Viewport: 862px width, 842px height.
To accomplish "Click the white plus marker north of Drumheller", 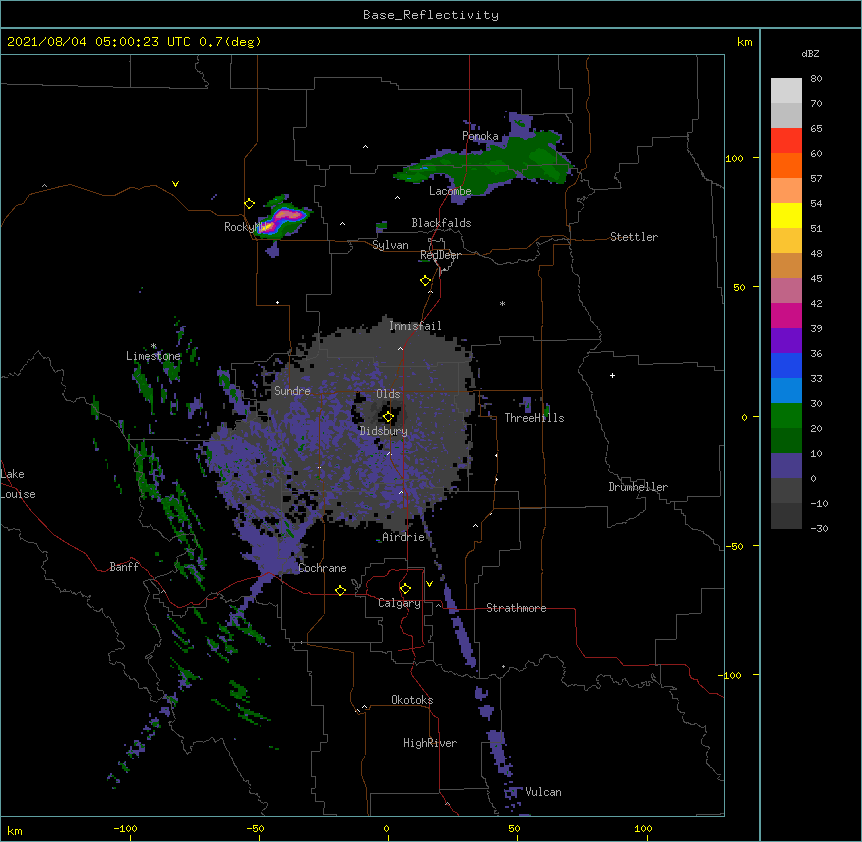I will pos(612,375).
